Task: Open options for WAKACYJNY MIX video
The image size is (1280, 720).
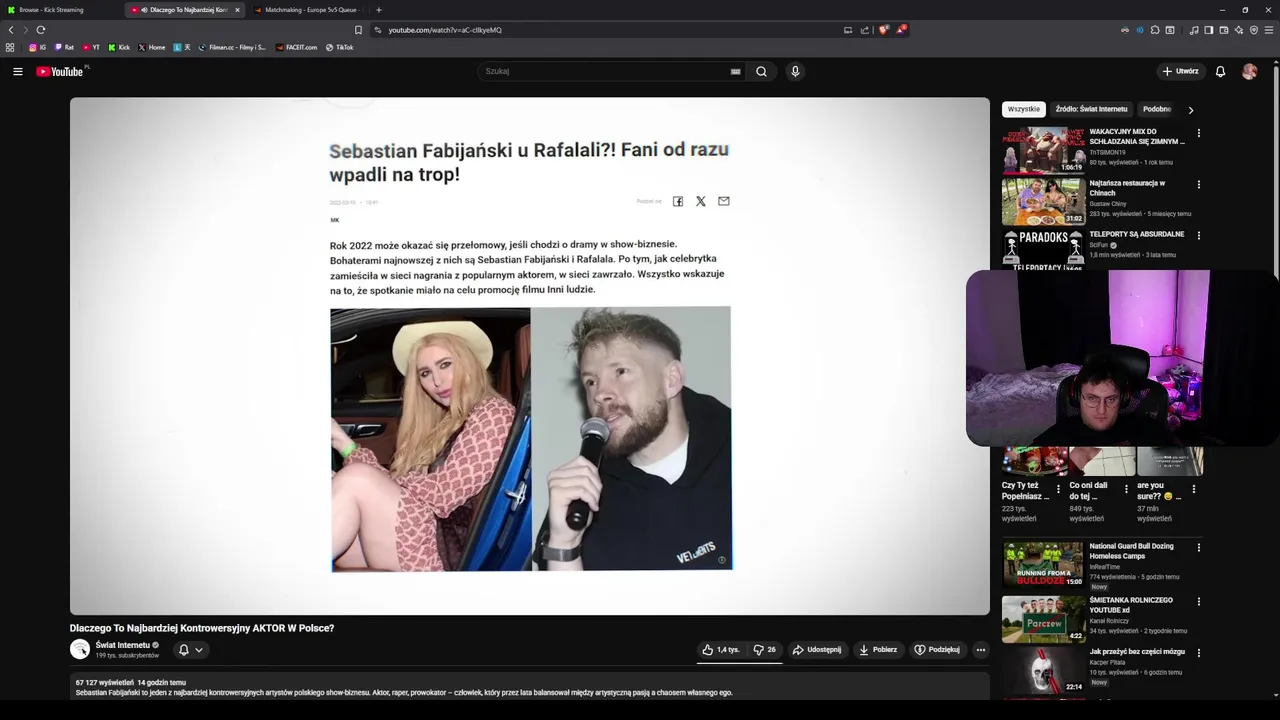Action: (x=1198, y=133)
